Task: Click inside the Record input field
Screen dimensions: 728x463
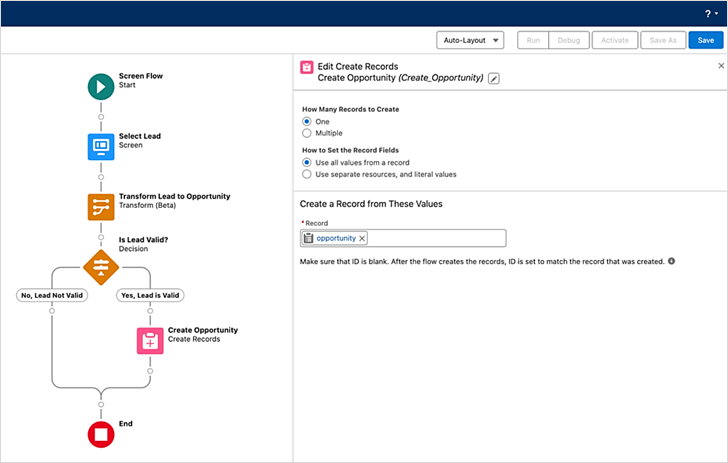Action: coord(435,238)
